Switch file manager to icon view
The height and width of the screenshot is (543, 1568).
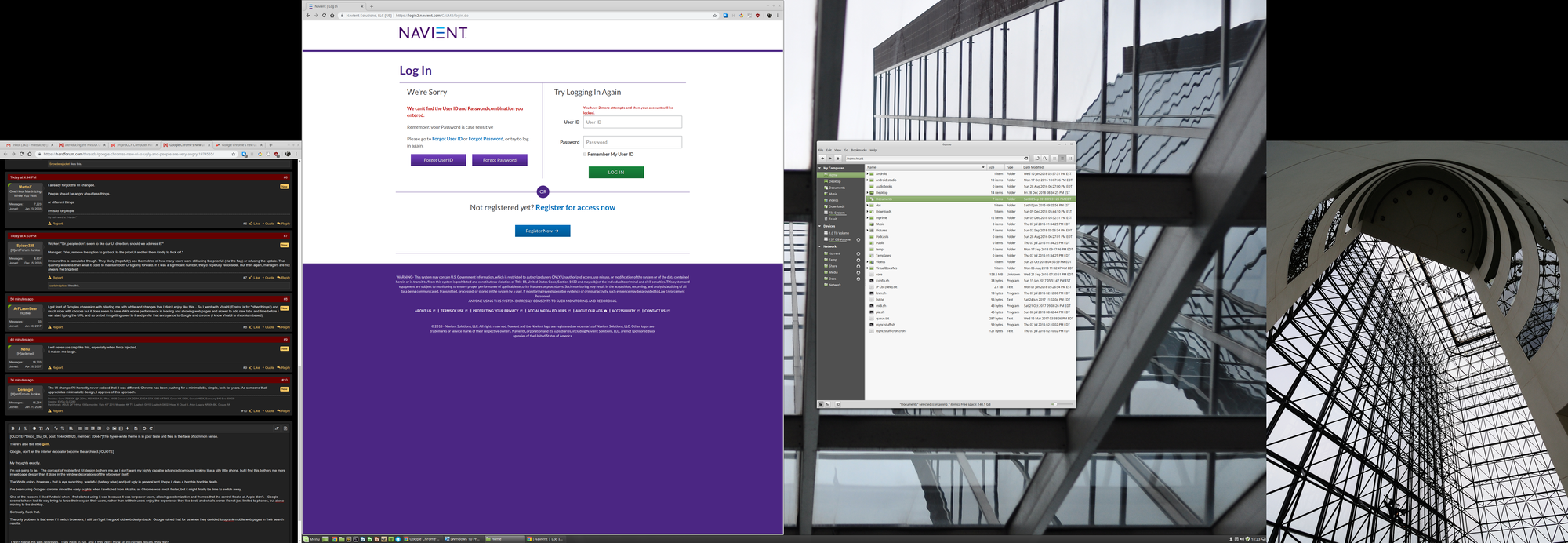[x=1054, y=159]
